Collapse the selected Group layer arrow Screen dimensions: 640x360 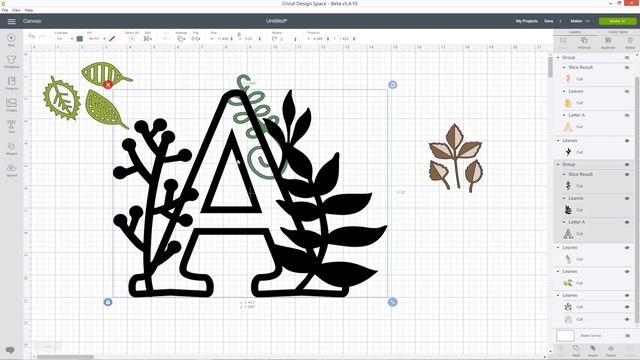(558, 164)
